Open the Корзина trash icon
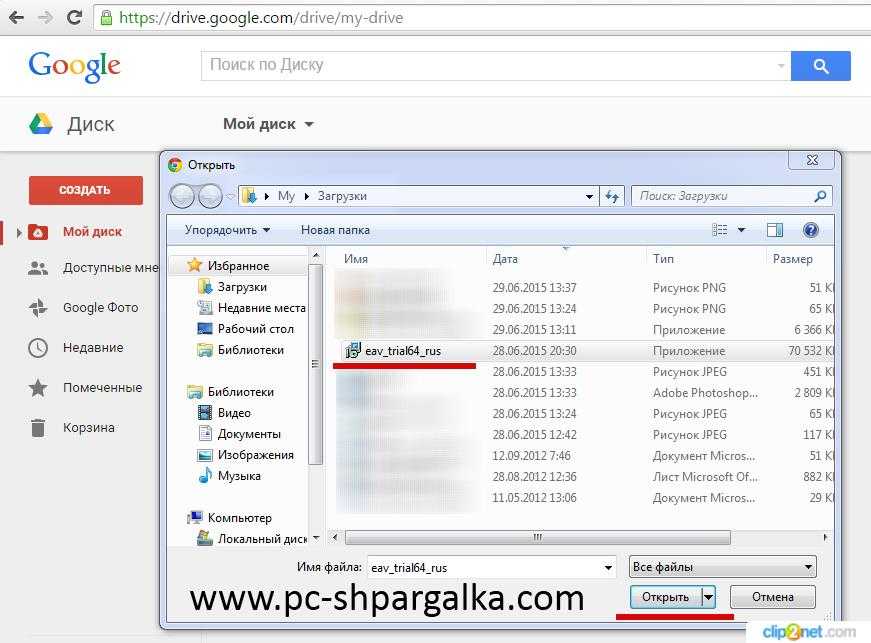 (38, 428)
